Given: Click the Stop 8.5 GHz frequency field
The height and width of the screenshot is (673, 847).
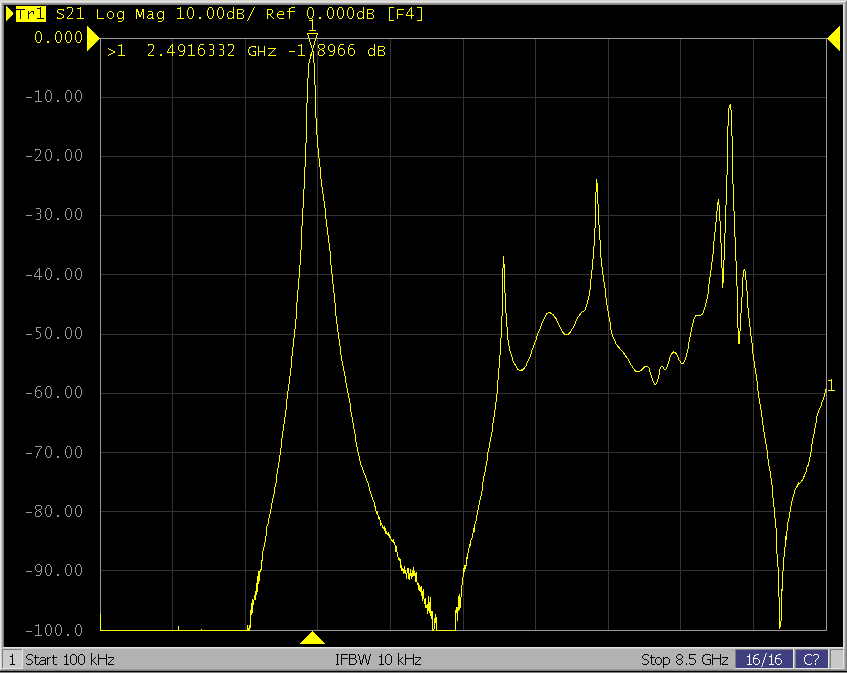Looking at the screenshot, I should [683, 660].
